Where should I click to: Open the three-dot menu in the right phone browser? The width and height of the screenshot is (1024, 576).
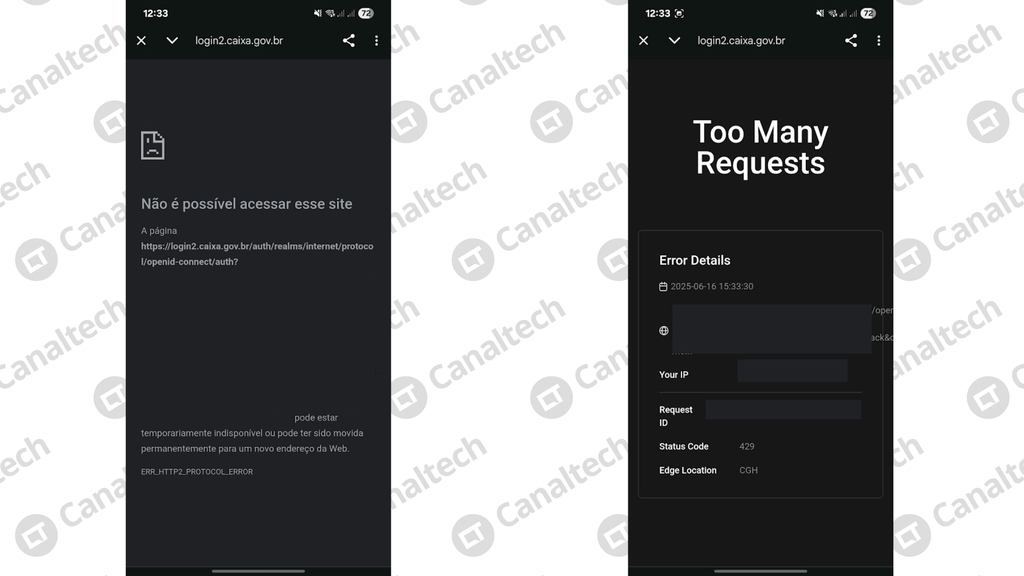tap(878, 40)
